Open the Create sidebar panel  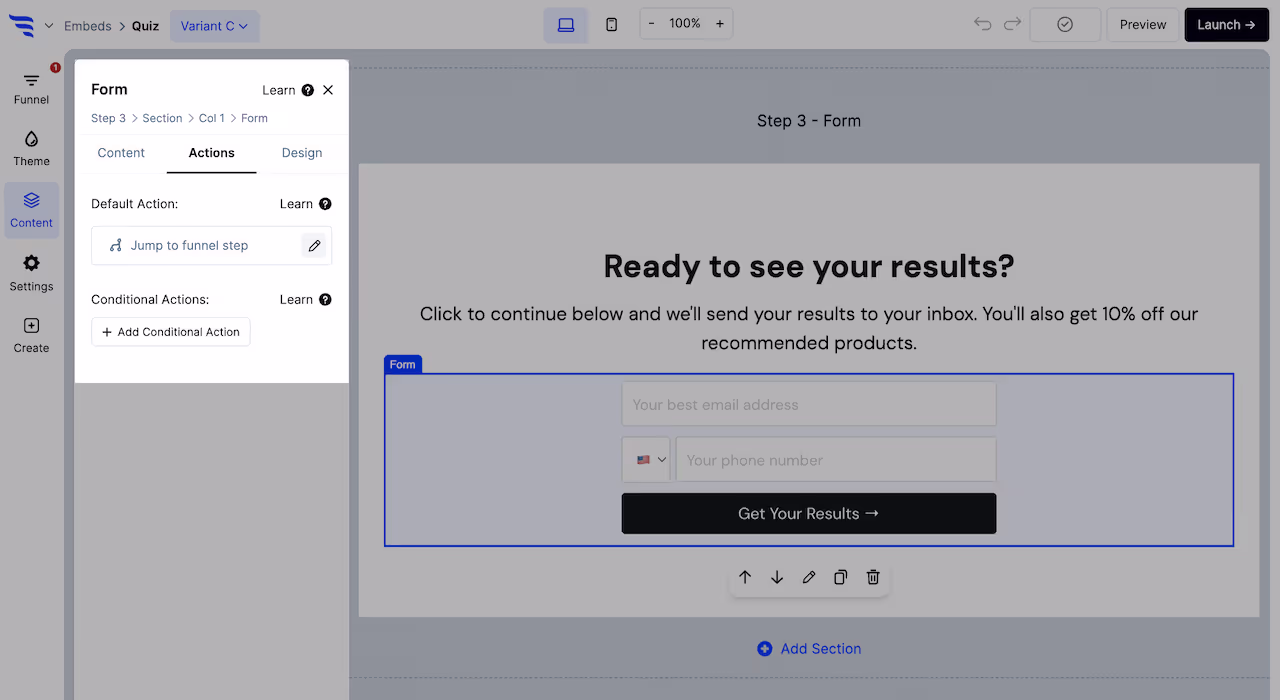[x=31, y=335]
